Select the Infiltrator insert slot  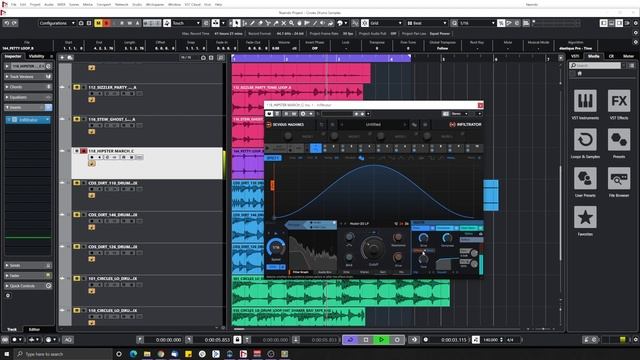29,120
